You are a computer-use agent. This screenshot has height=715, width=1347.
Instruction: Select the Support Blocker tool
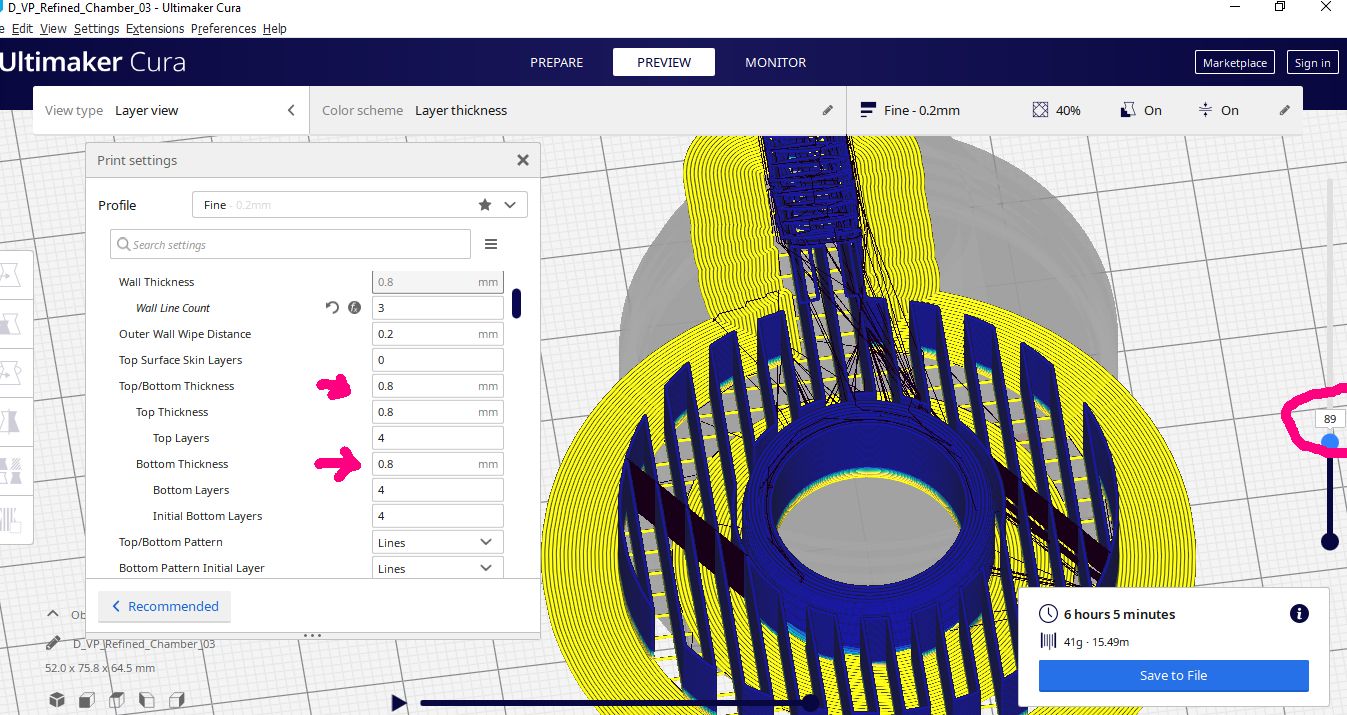tap(12, 518)
